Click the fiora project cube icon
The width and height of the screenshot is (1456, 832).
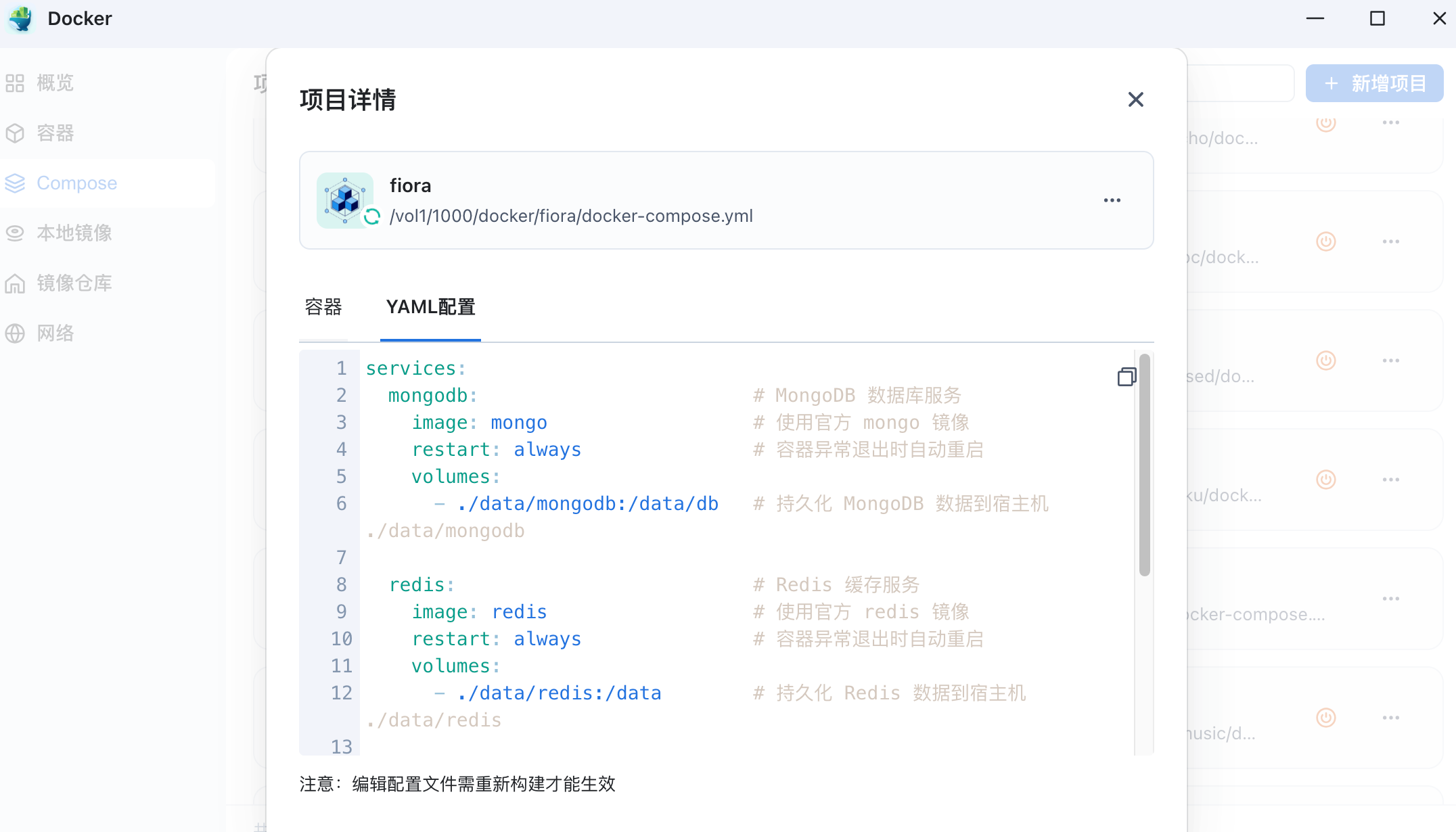coord(344,200)
